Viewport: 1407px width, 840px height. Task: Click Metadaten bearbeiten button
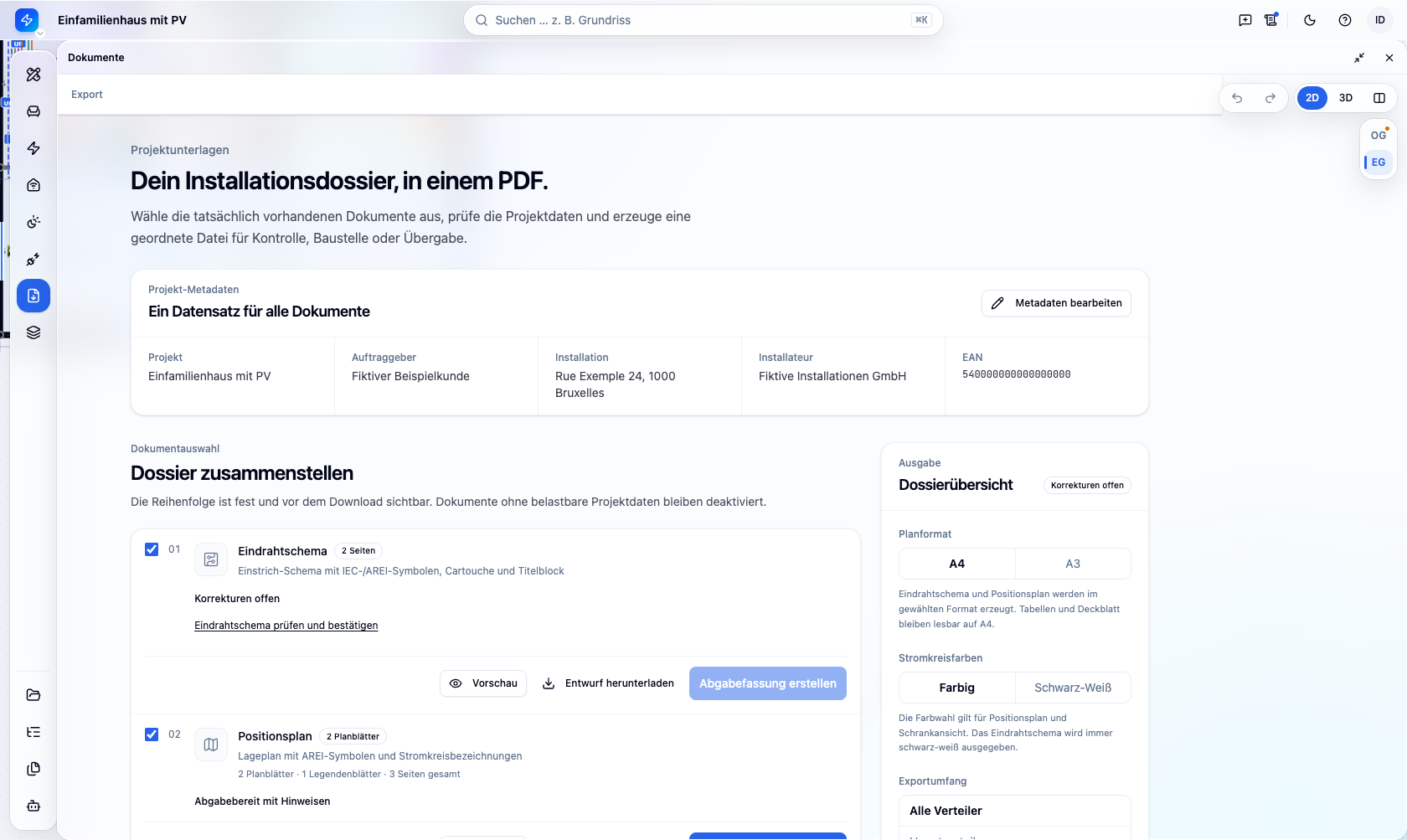[x=1056, y=303]
